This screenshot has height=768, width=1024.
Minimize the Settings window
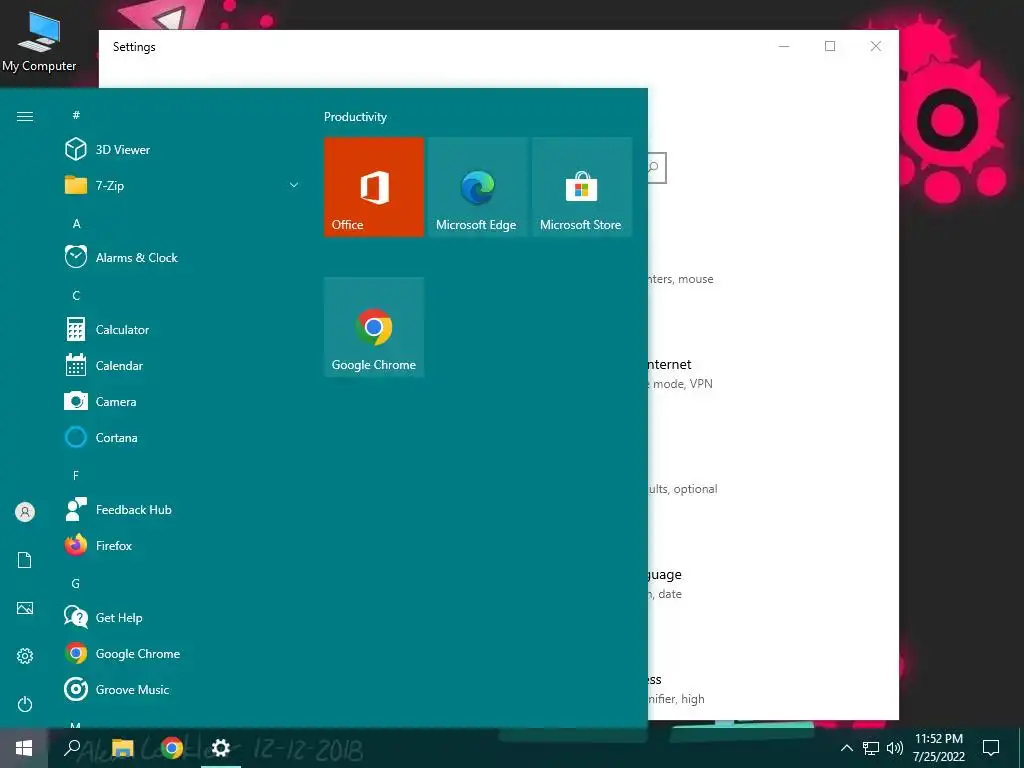point(784,46)
